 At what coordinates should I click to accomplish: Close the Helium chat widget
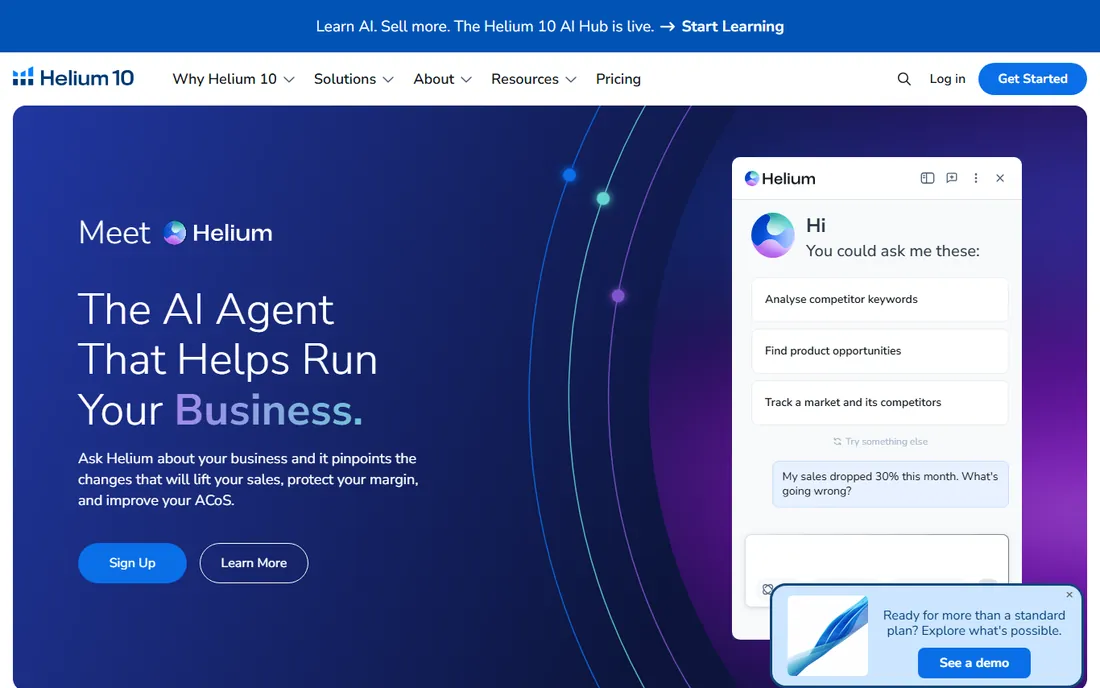tap(1000, 178)
